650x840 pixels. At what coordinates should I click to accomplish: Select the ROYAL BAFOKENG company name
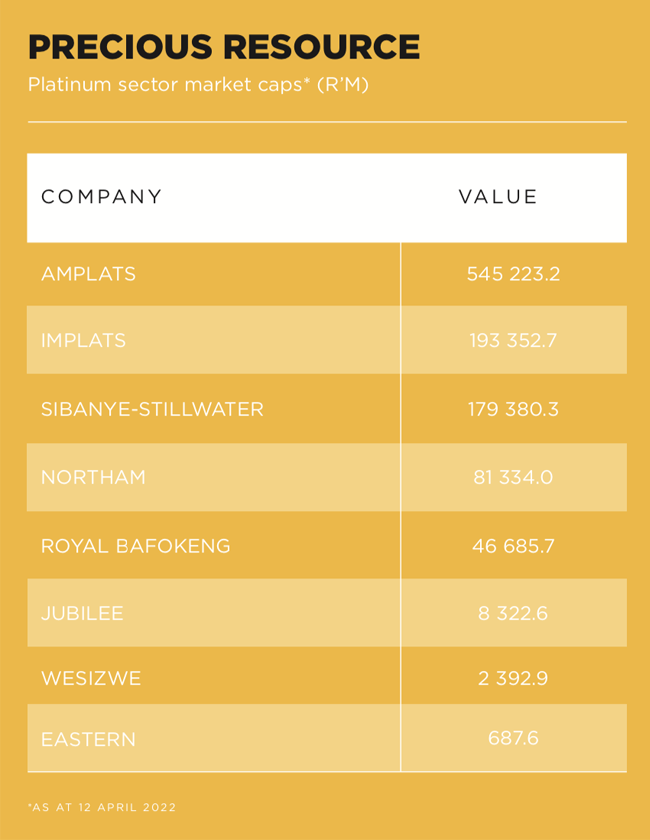coord(136,546)
